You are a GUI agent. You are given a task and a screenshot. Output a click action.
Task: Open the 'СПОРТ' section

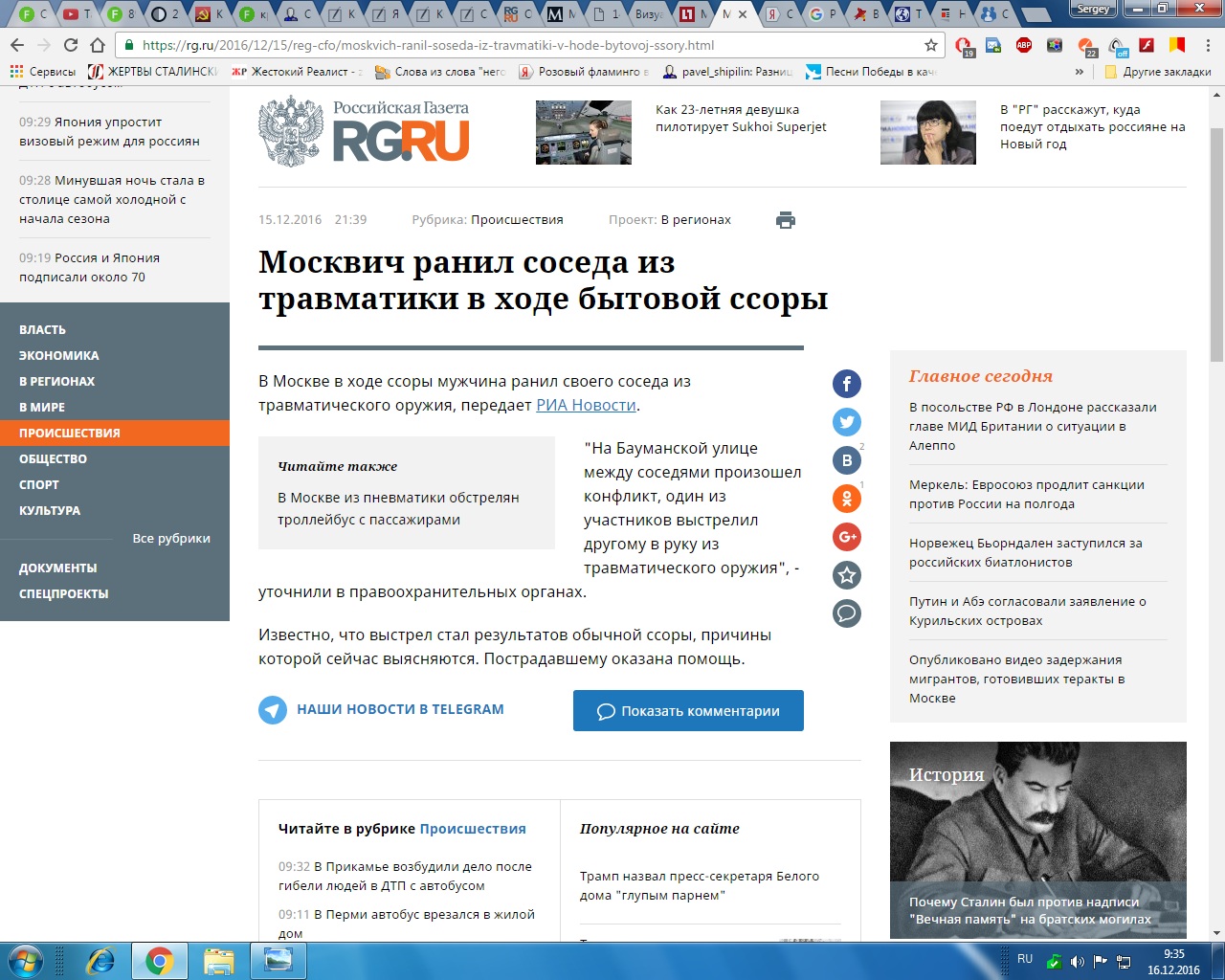39,484
